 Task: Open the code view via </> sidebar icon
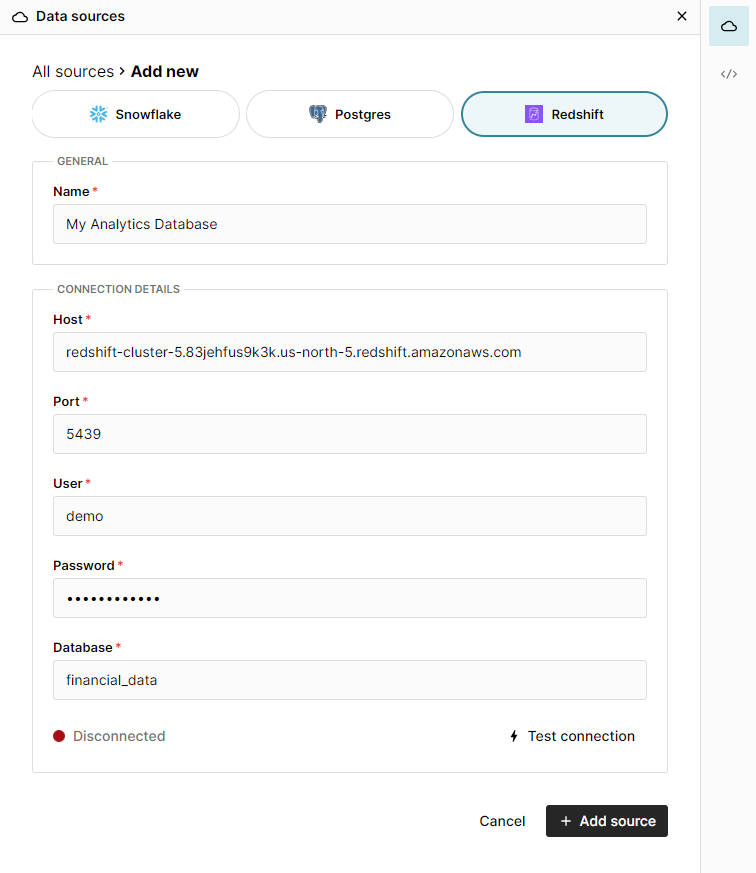[728, 73]
